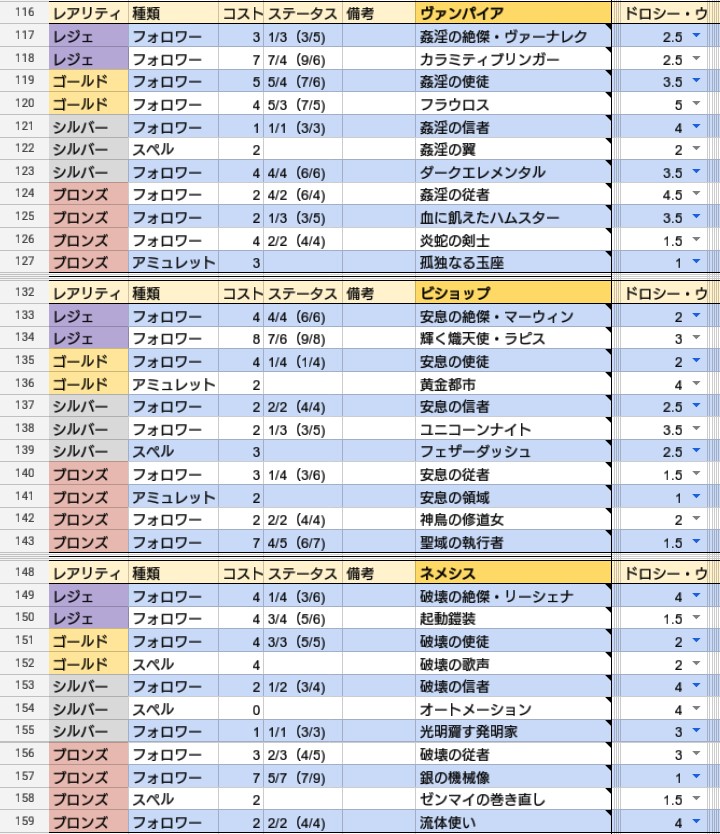The width and height of the screenshot is (720, 834).
Task: Select the ヴァンパイア class header cell
Action: point(513,13)
